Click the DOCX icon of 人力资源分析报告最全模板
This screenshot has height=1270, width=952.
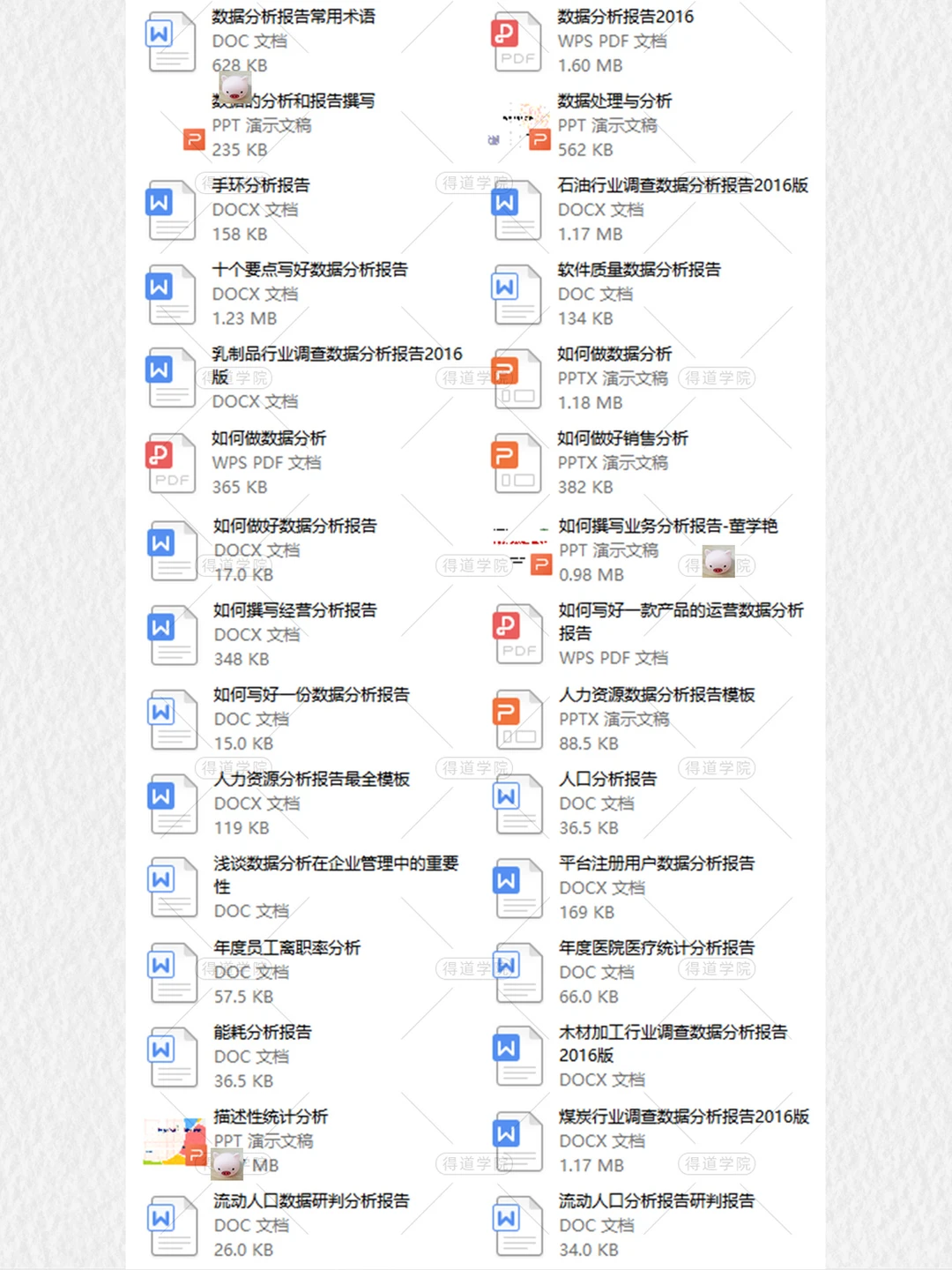(170, 803)
